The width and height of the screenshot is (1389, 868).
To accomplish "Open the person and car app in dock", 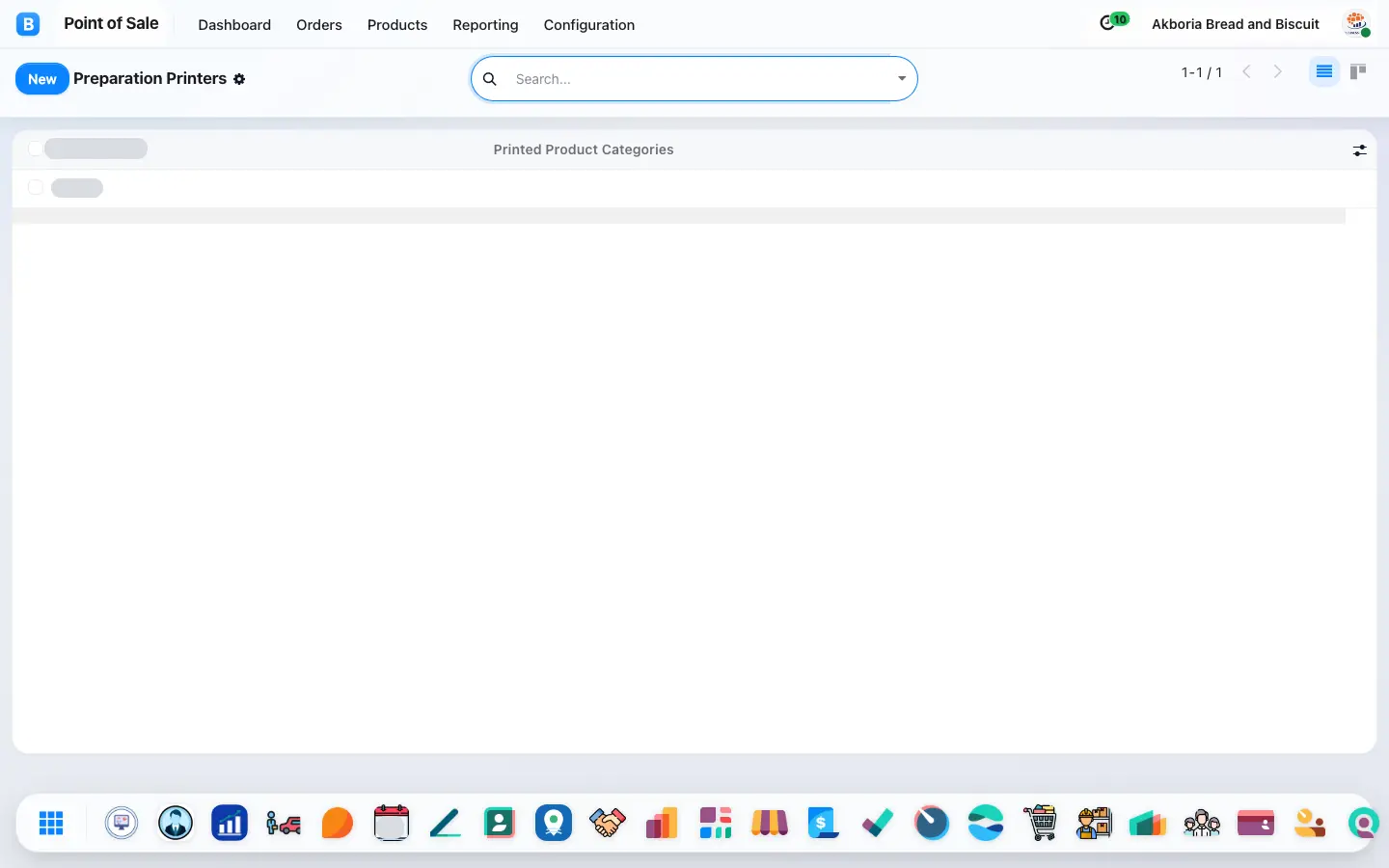I will [284, 823].
